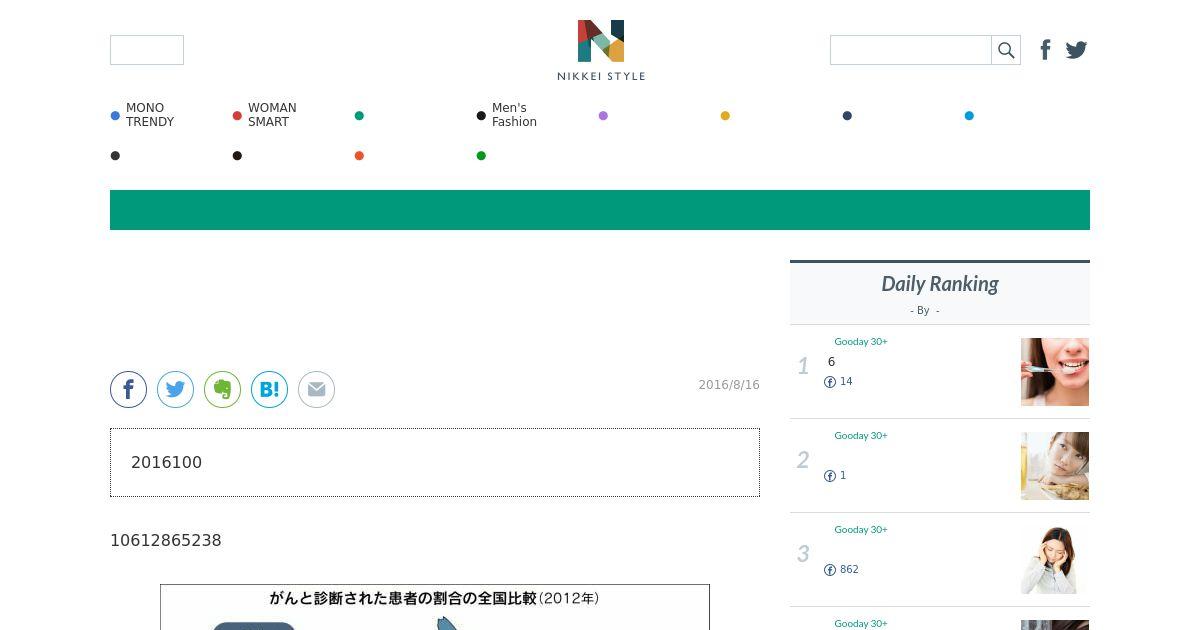Open the header Twitter icon
This screenshot has width=1200, height=630.
[x=1076, y=50]
